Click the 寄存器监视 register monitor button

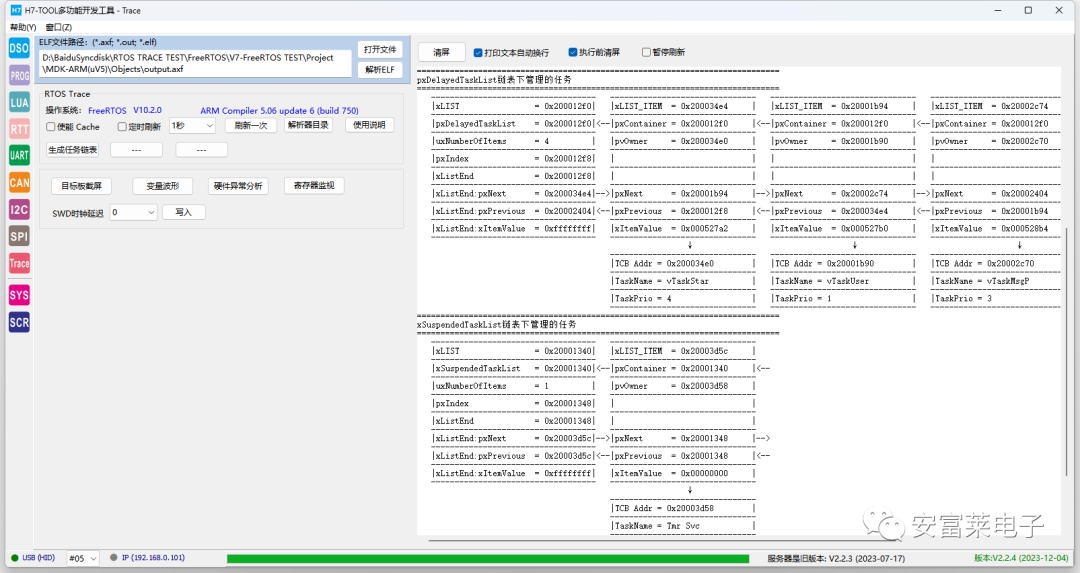coord(314,186)
